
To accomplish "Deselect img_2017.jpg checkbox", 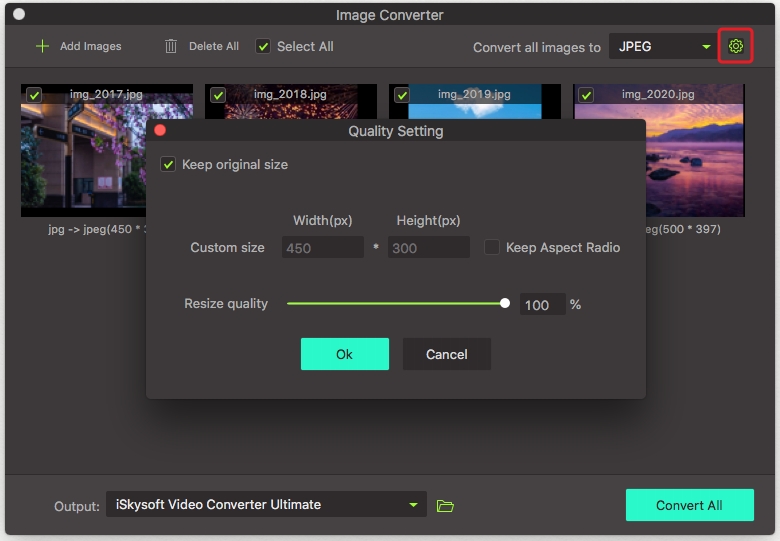I will point(34,95).
